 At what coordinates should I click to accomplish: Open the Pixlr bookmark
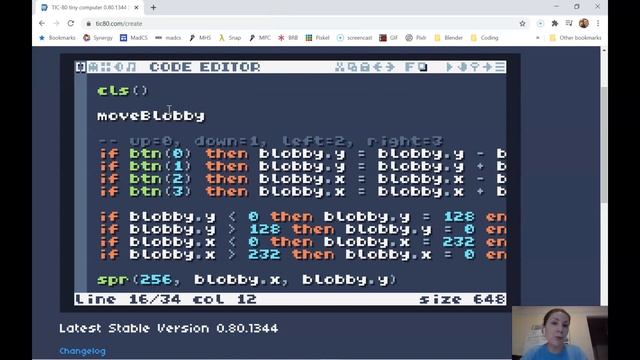[416, 38]
